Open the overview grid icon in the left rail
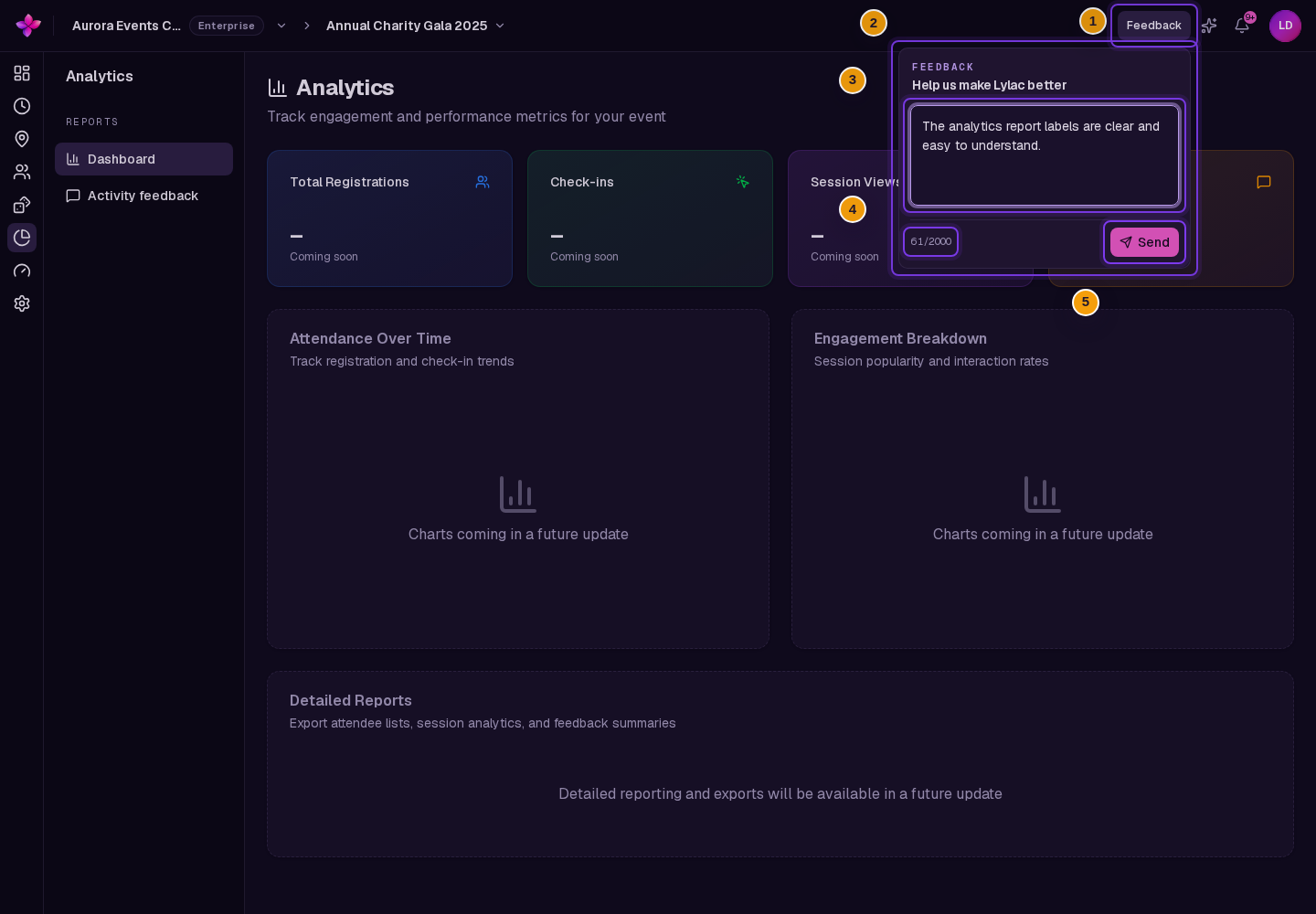Viewport: 1316px width, 914px height. click(22, 73)
